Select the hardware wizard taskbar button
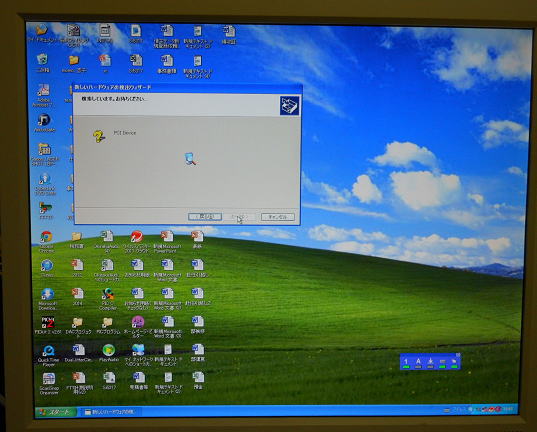The width and height of the screenshot is (537, 432). [110, 412]
